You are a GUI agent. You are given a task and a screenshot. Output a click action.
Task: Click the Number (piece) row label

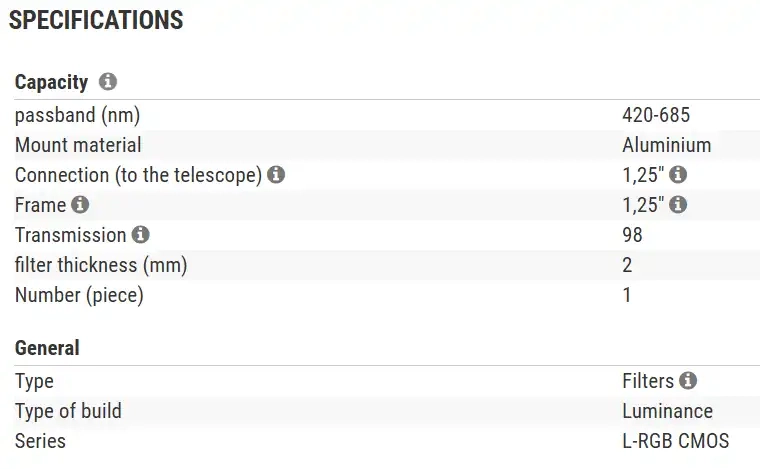click(x=79, y=295)
